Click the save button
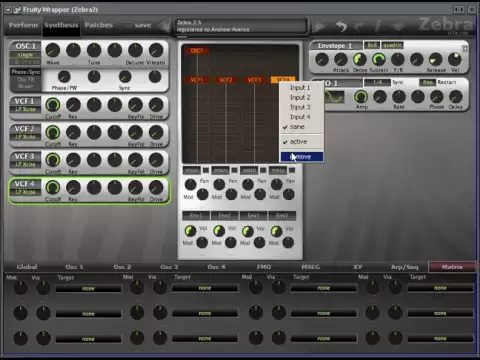The width and height of the screenshot is (480, 360). click(x=143, y=25)
